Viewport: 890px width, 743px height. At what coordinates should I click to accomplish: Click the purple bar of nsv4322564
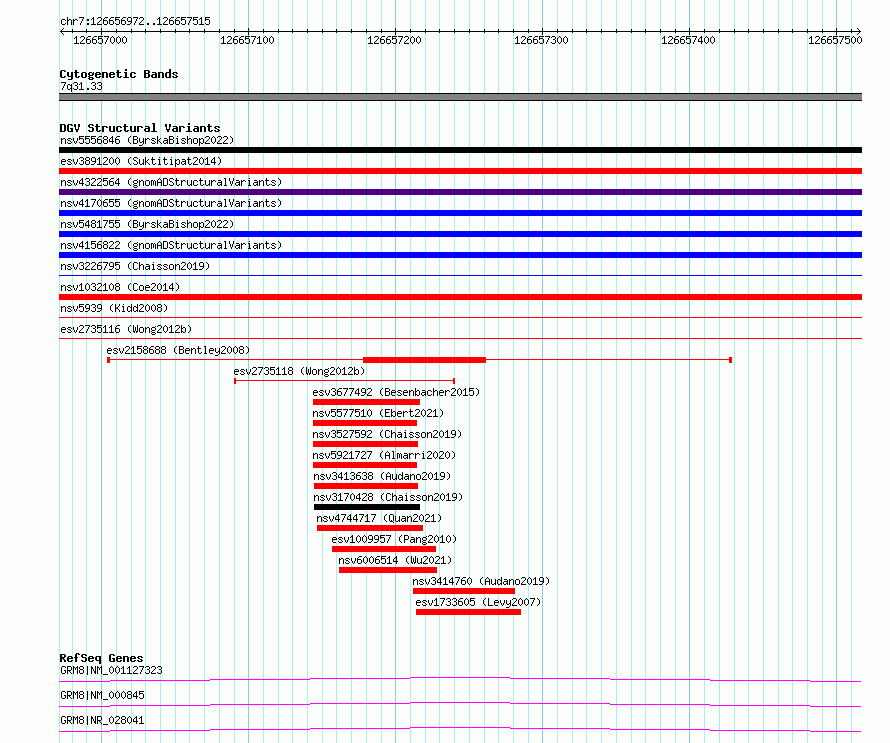pyautogui.click(x=460, y=192)
